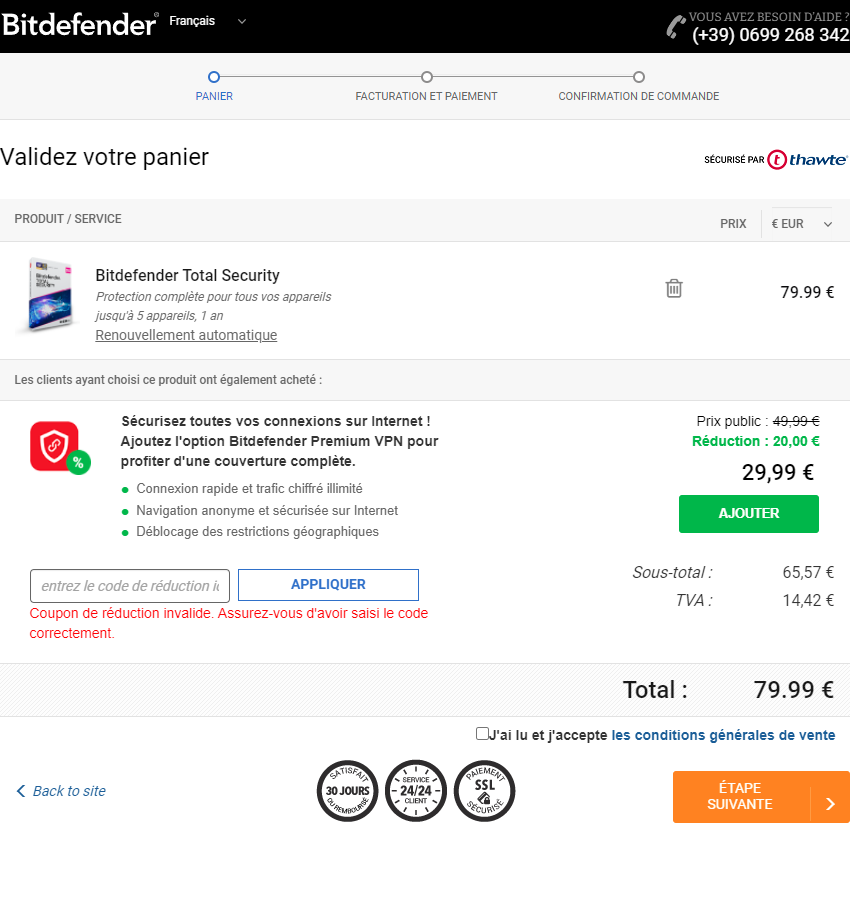Accept the conditions générales checkbox
This screenshot has height=913, width=850.
point(483,734)
